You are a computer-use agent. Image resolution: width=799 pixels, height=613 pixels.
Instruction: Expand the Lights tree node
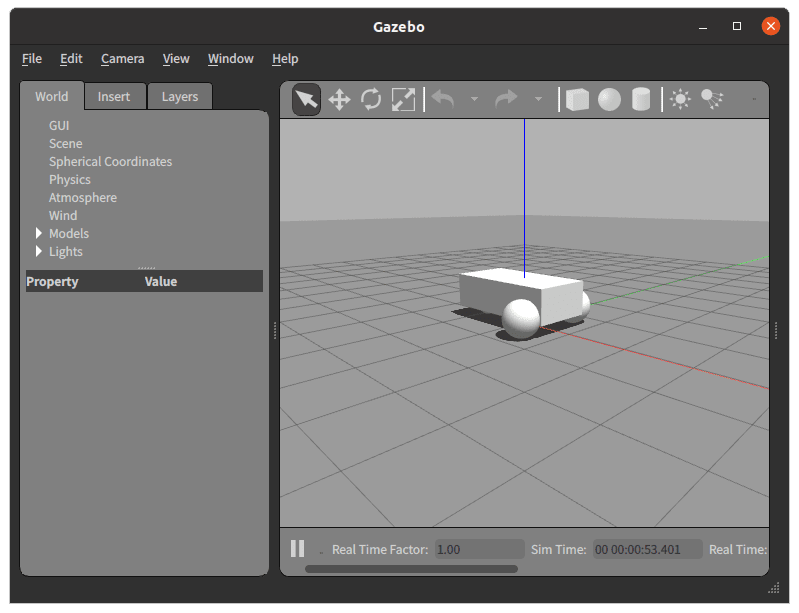(39, 251)
